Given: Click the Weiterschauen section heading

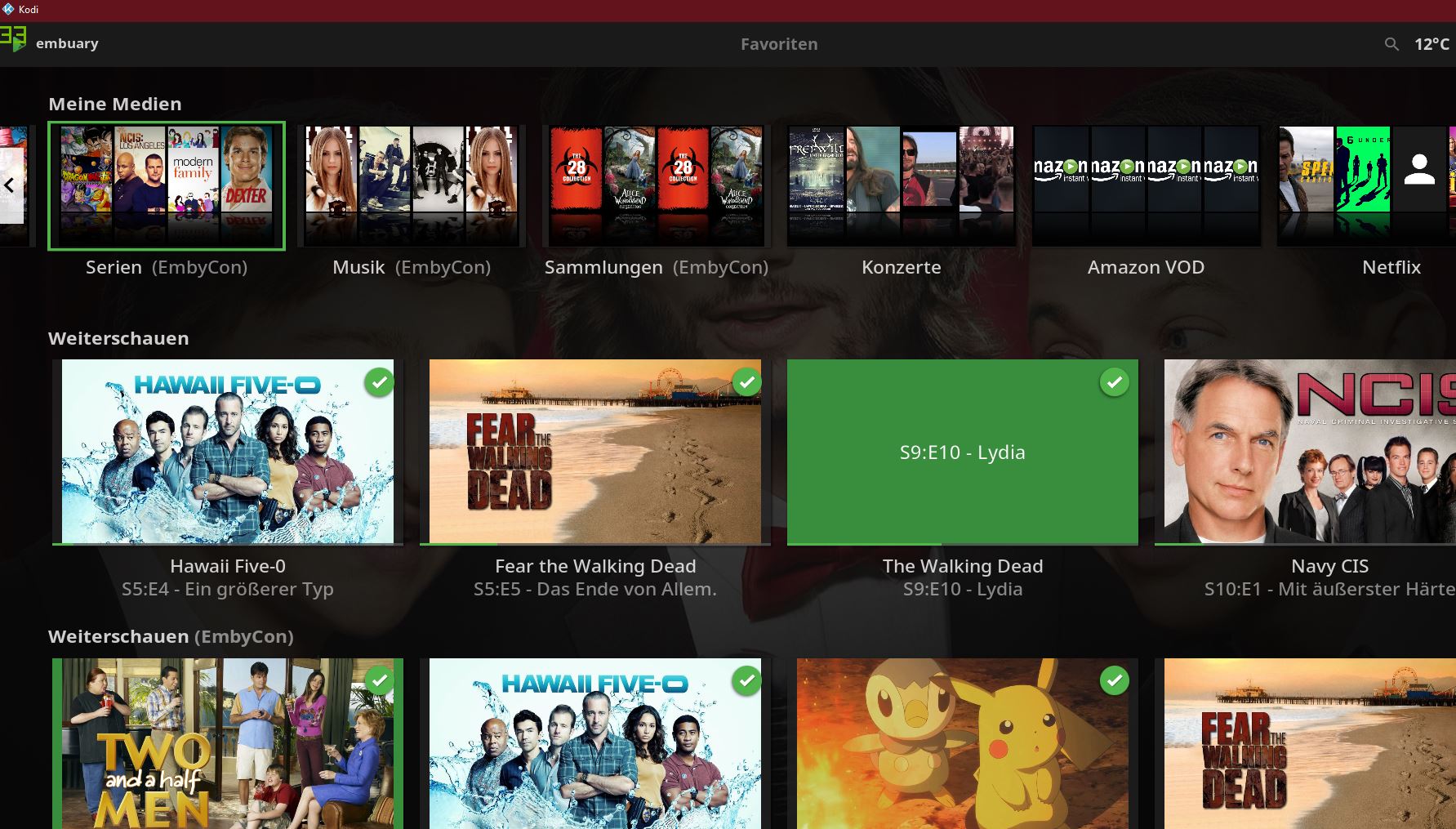Looking at the screenshot, I should pos(118,338).
